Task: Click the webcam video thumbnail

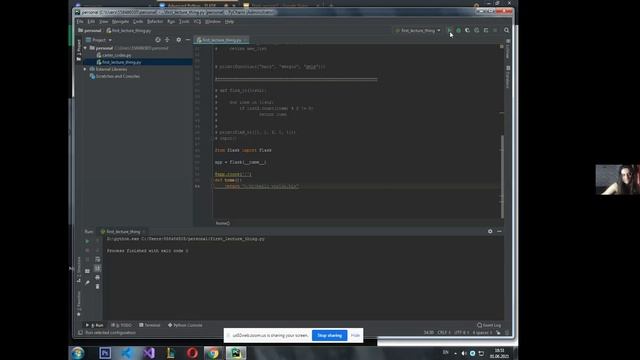Action: tap(618, 180)
